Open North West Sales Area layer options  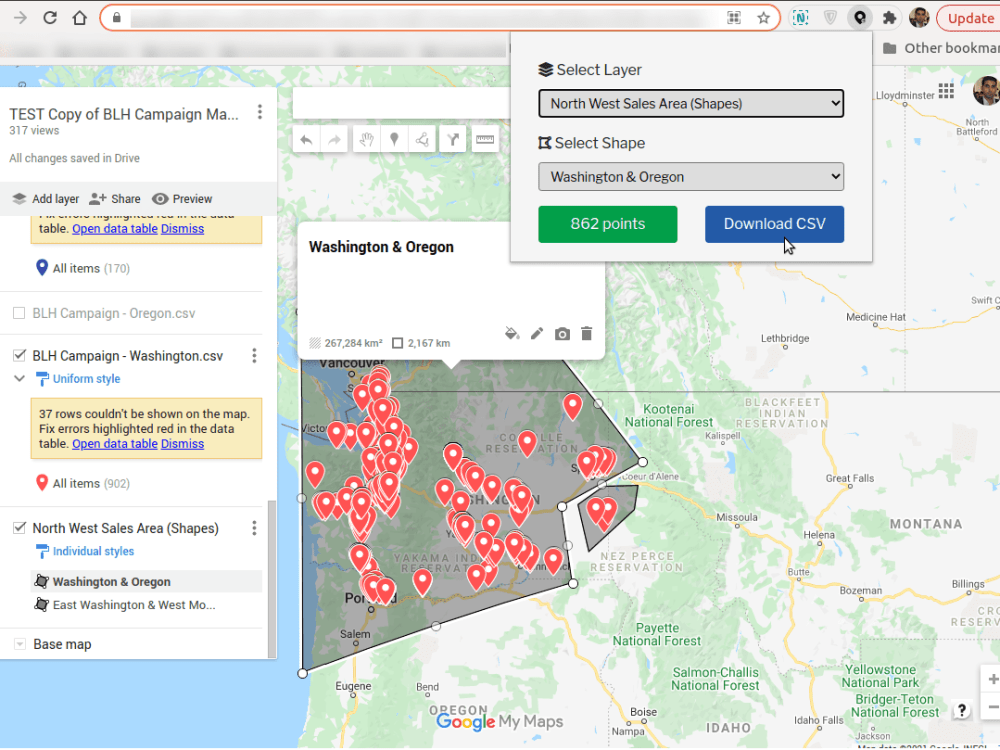(254, 528)
